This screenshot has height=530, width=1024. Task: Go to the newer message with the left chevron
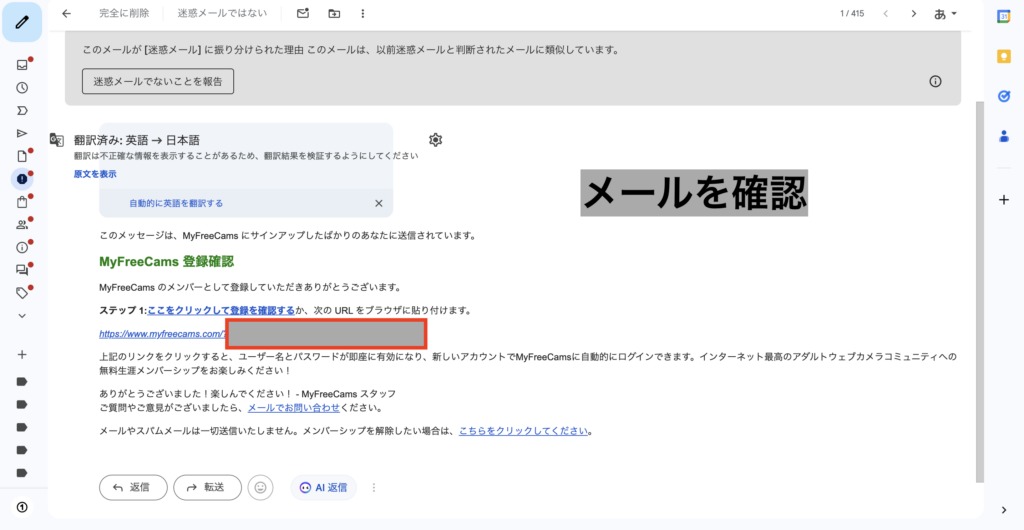pos(886,14)
